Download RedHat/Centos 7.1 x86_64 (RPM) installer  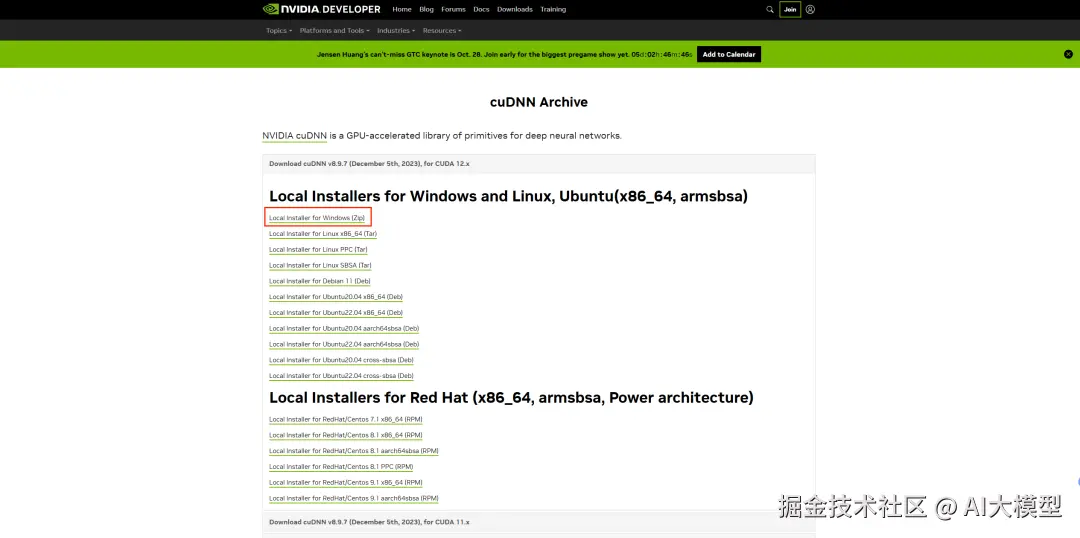point(346,420)
